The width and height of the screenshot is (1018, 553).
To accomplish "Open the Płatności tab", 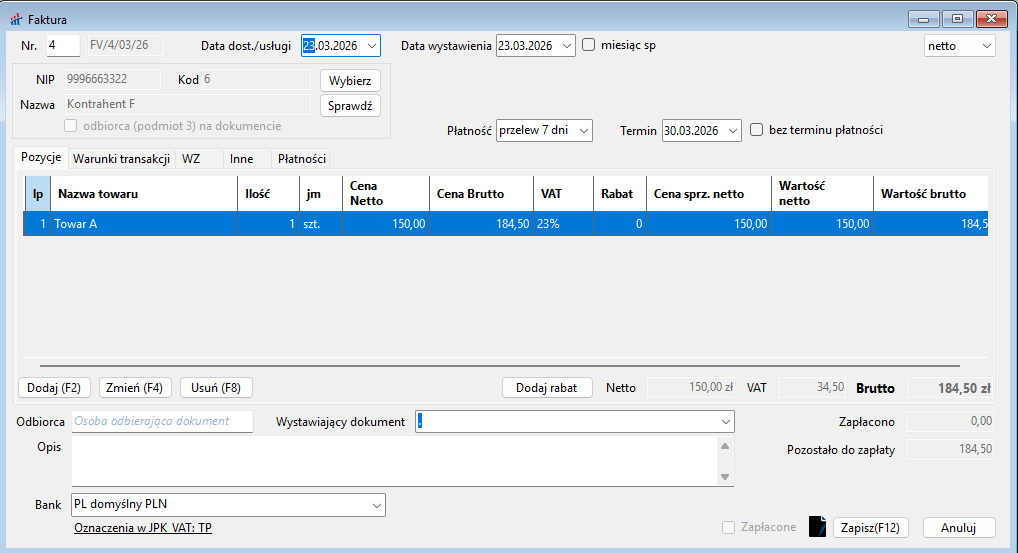I will (301, 159).
